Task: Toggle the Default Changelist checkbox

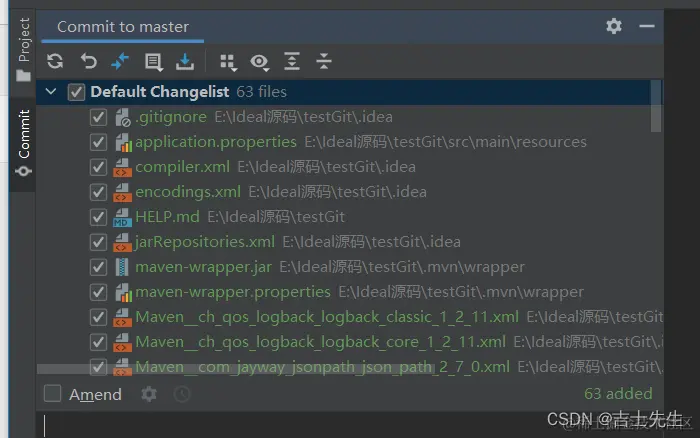Action: [x=76, y=92]
